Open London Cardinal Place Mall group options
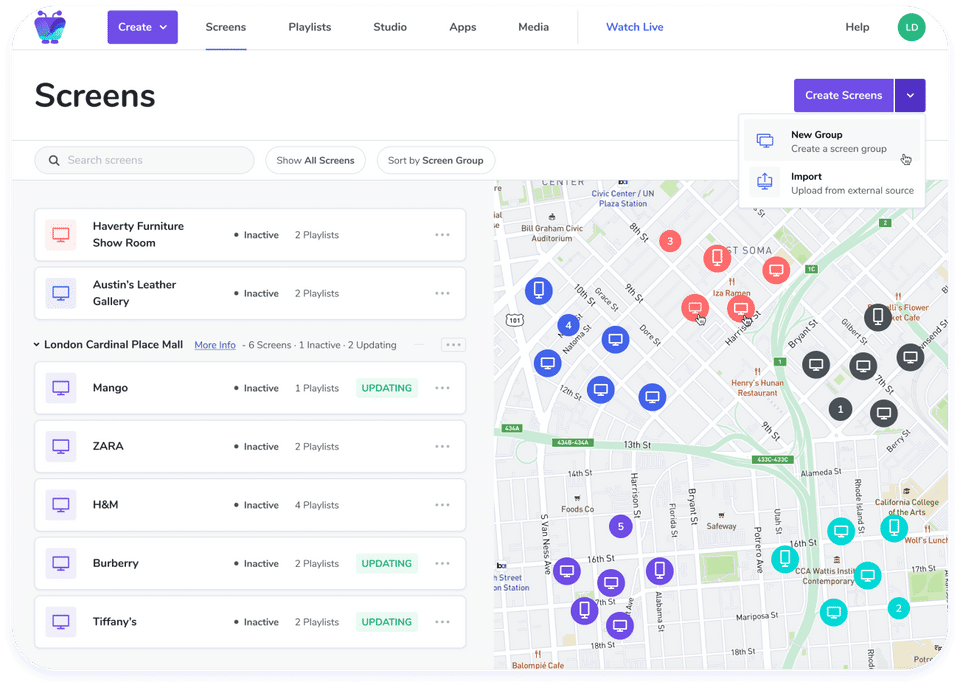 (453, 345)
